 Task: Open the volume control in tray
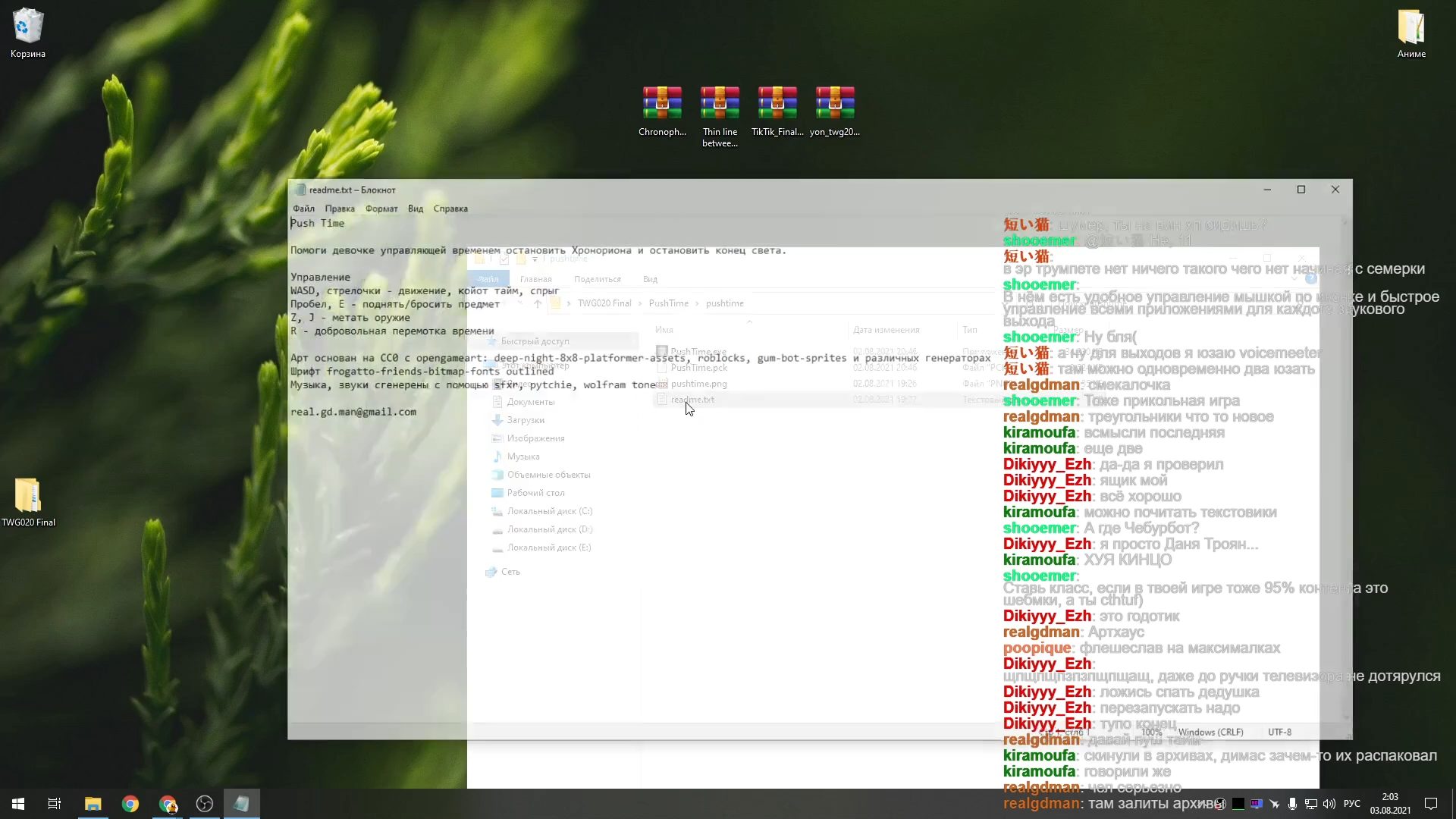1329,804
